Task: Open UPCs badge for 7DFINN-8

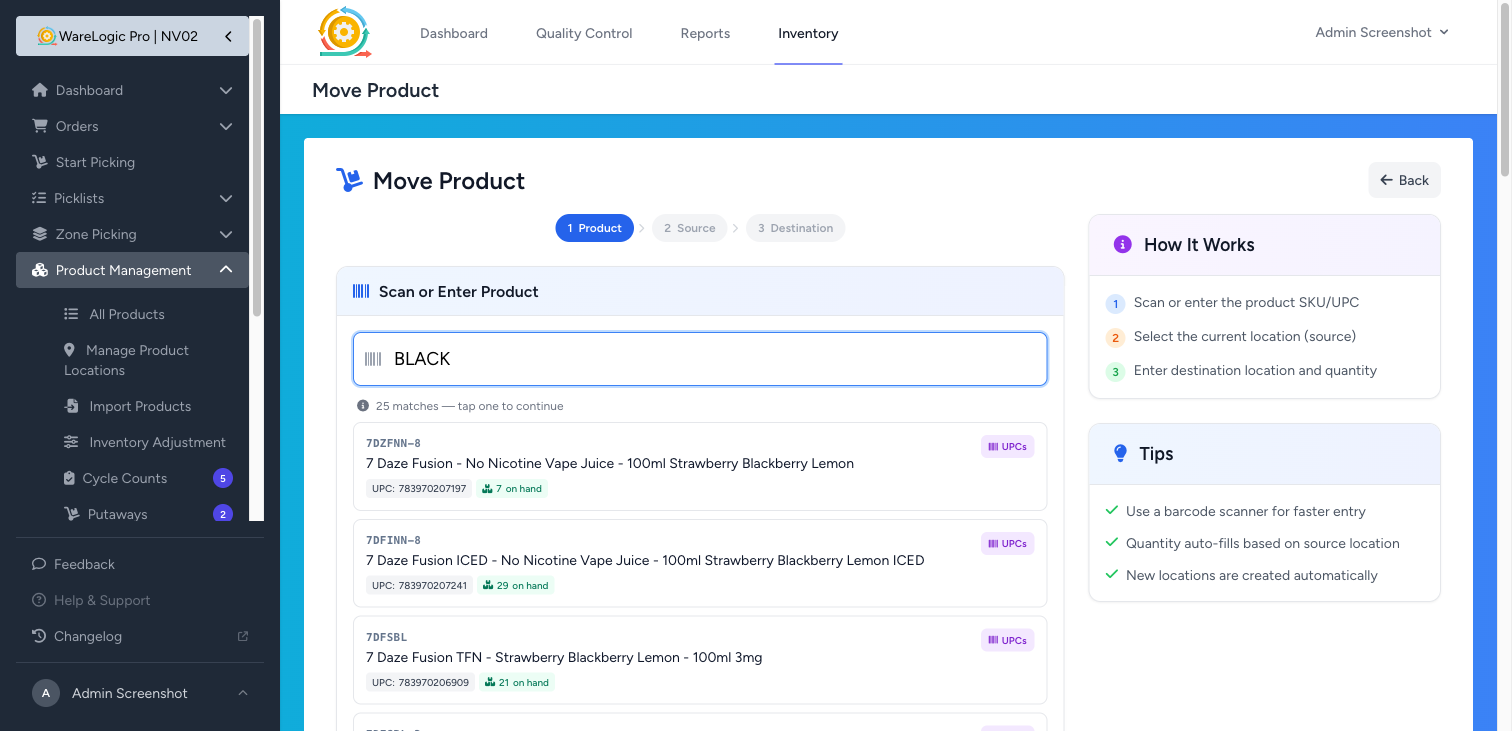Action: click(x=1007, y=544)
